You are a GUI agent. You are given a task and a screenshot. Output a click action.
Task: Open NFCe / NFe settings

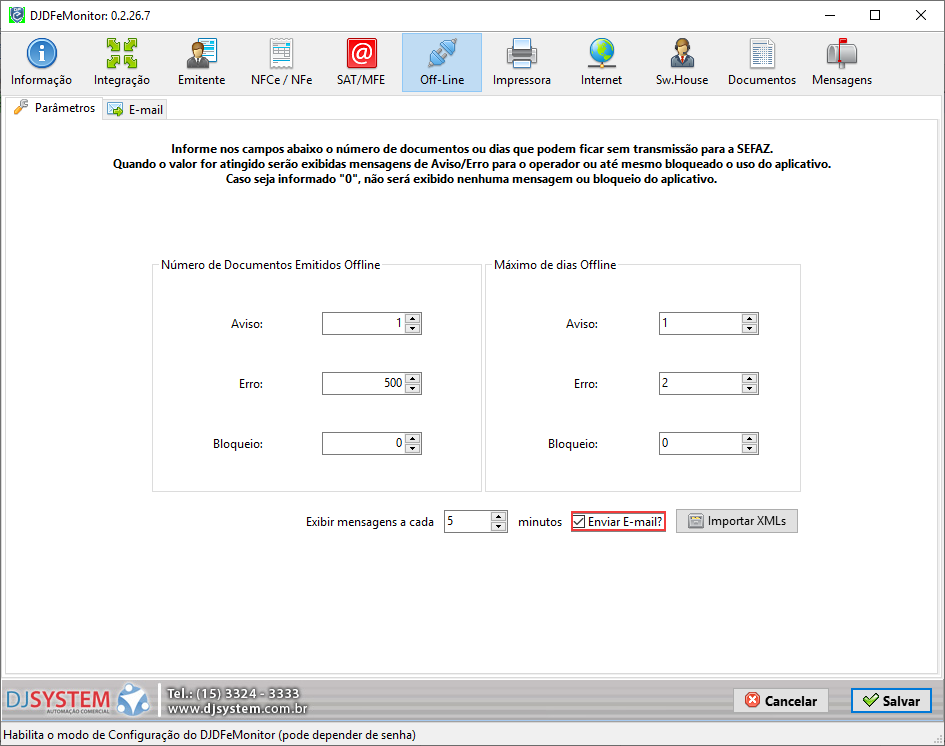click(x=281, y=62)
